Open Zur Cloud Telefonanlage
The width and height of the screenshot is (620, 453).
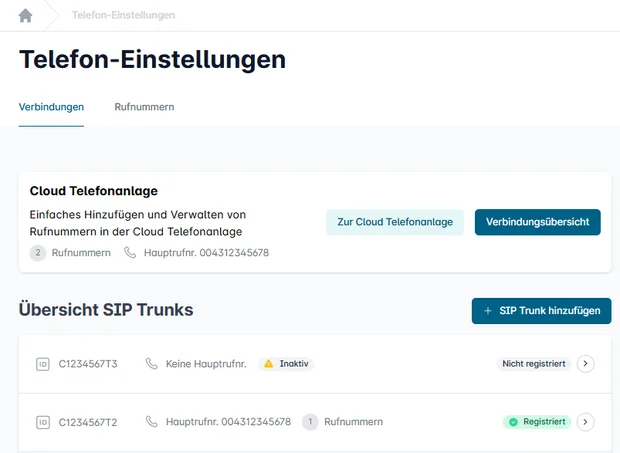pyautogui.click(x=394, y=222)
